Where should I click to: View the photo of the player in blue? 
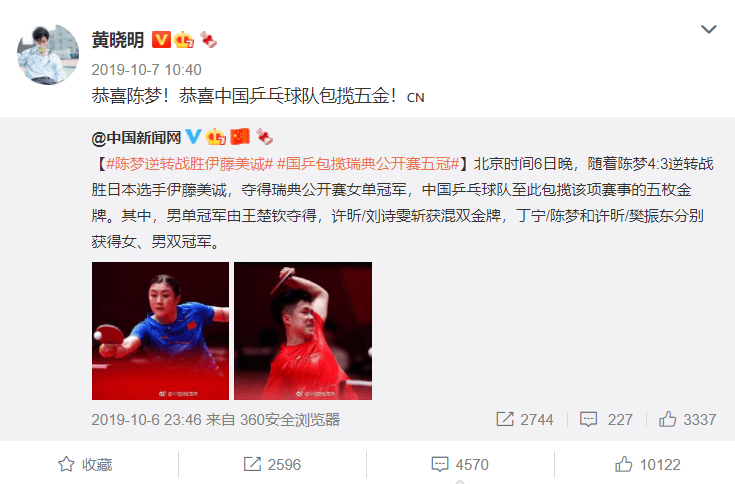coord(160,331)
